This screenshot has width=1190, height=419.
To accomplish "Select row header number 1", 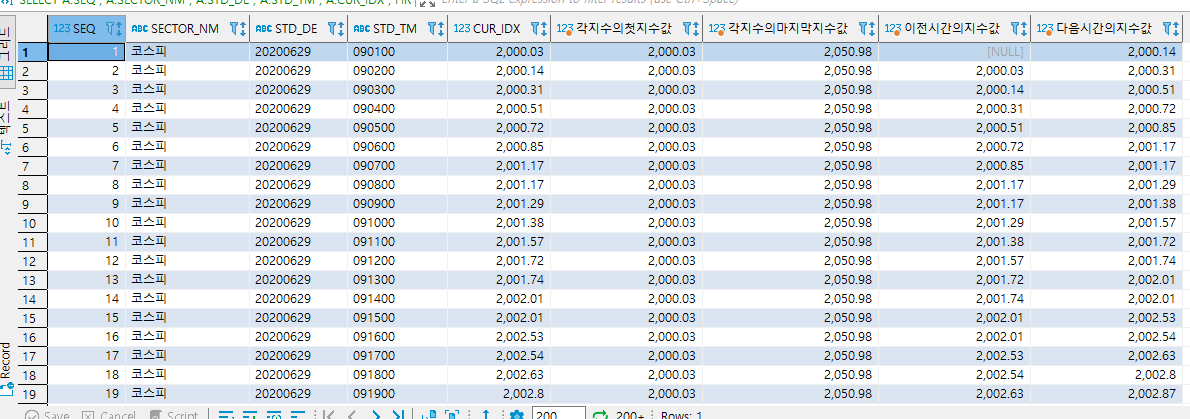I will pos(33,52).
